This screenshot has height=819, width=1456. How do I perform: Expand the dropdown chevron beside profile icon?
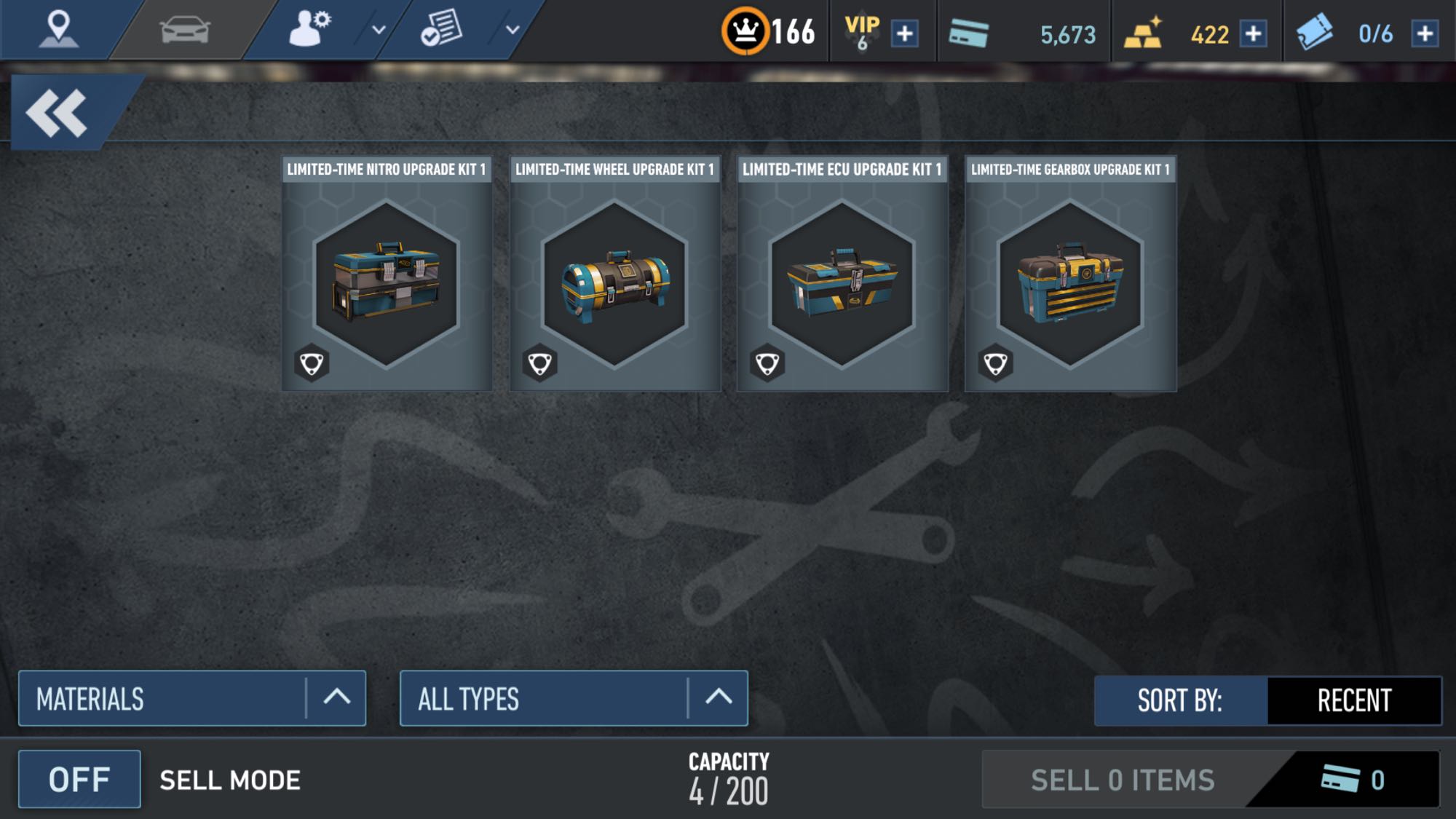click(379, 30)
